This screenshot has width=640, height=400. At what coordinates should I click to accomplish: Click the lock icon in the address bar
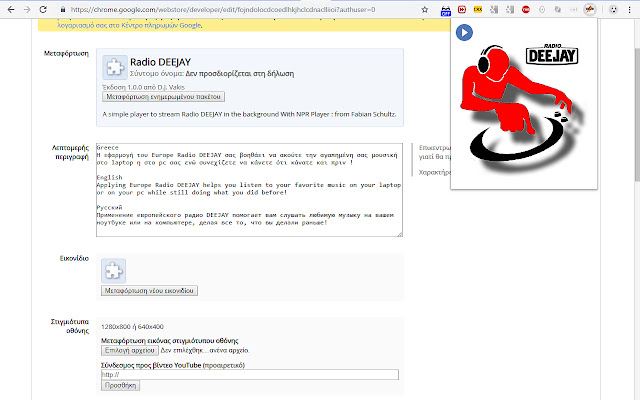coord(62,9)
